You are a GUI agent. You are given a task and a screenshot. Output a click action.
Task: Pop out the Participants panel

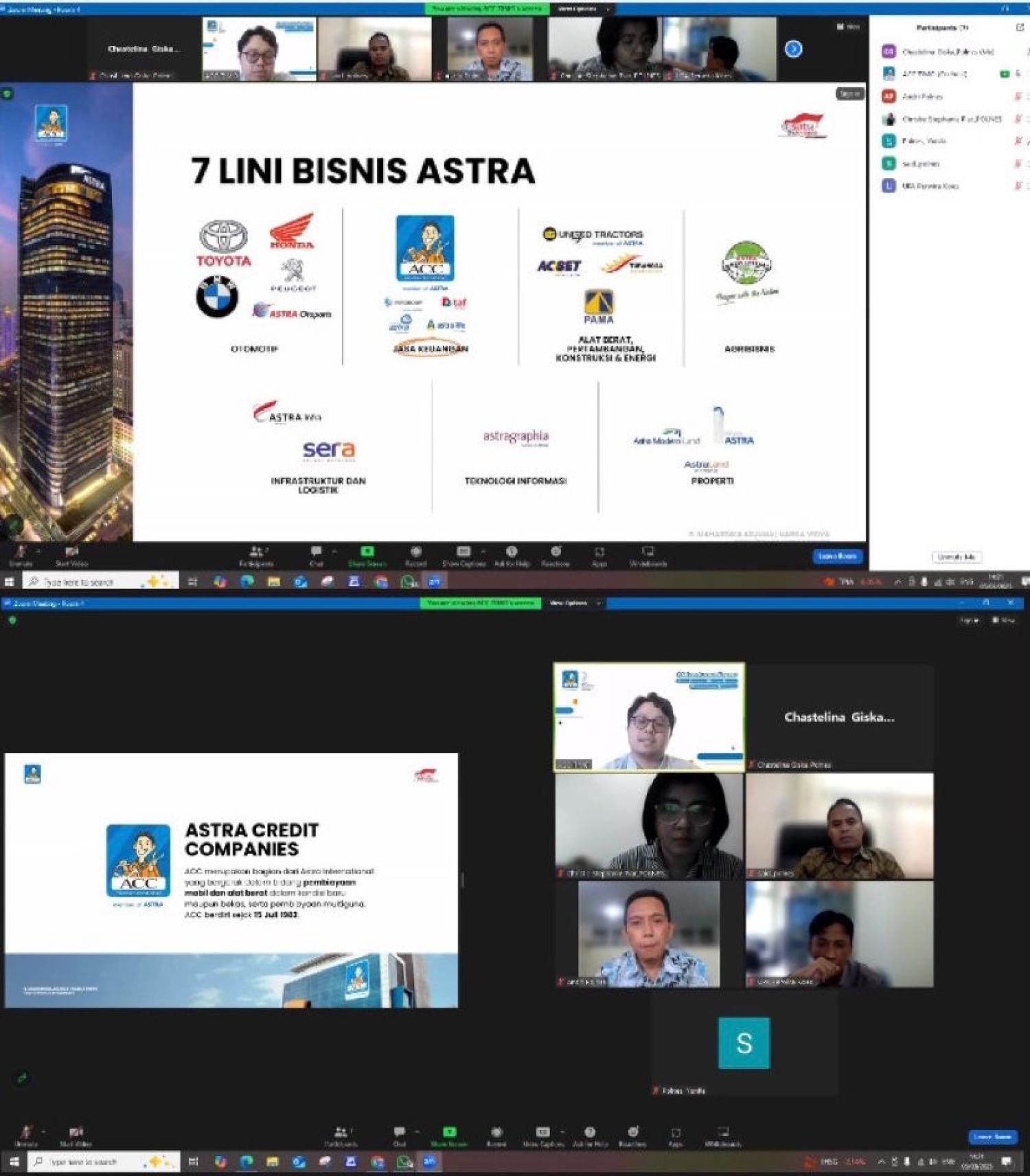click(1019, 27)
